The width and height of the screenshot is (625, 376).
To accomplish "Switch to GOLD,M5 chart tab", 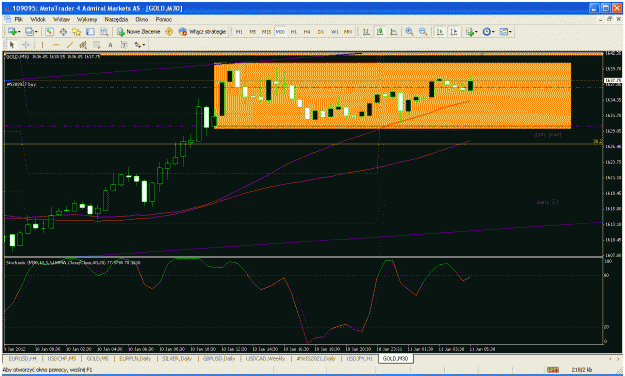I will [97, 358].
